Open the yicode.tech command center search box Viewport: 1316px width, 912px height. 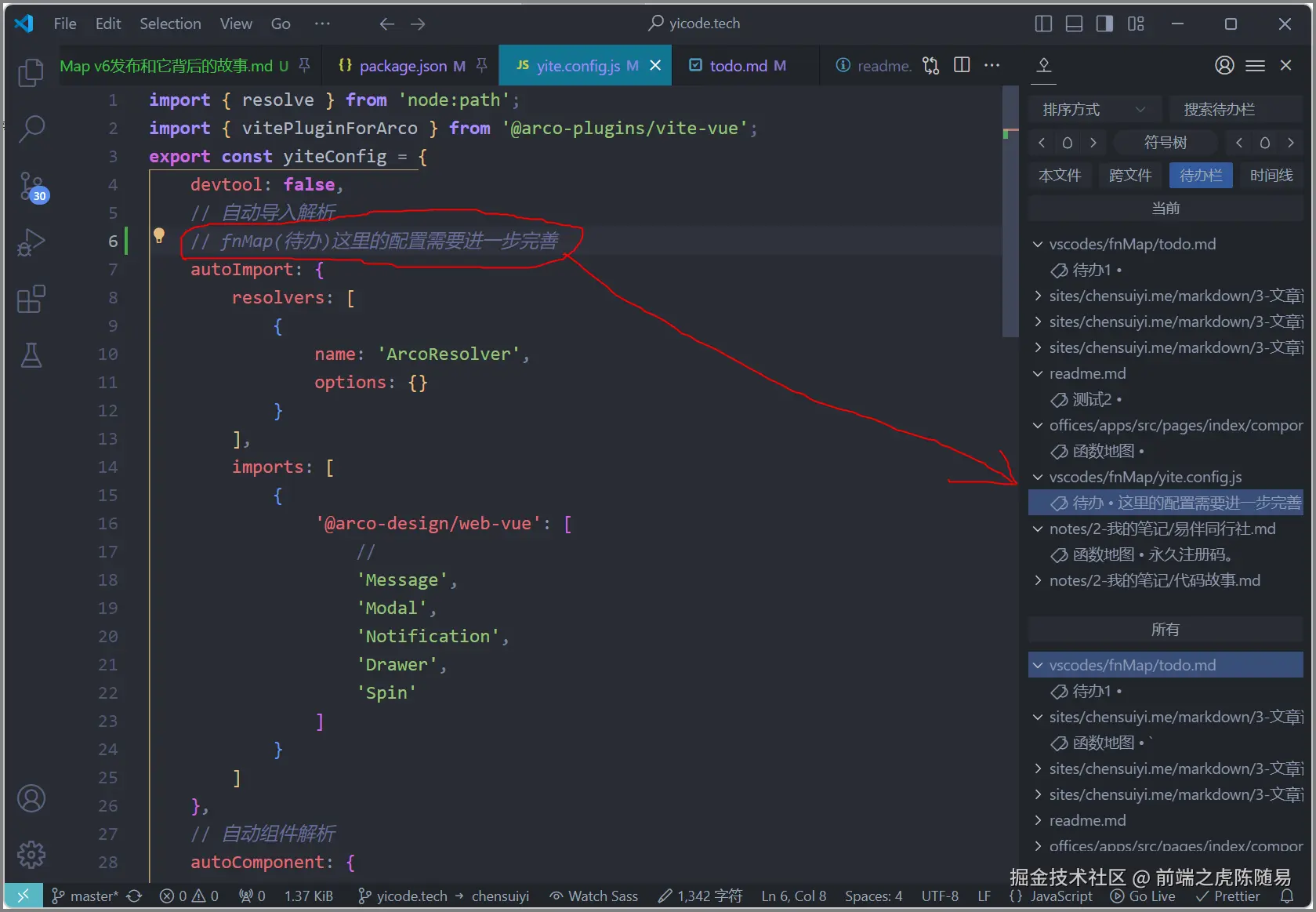click(695, 24)
